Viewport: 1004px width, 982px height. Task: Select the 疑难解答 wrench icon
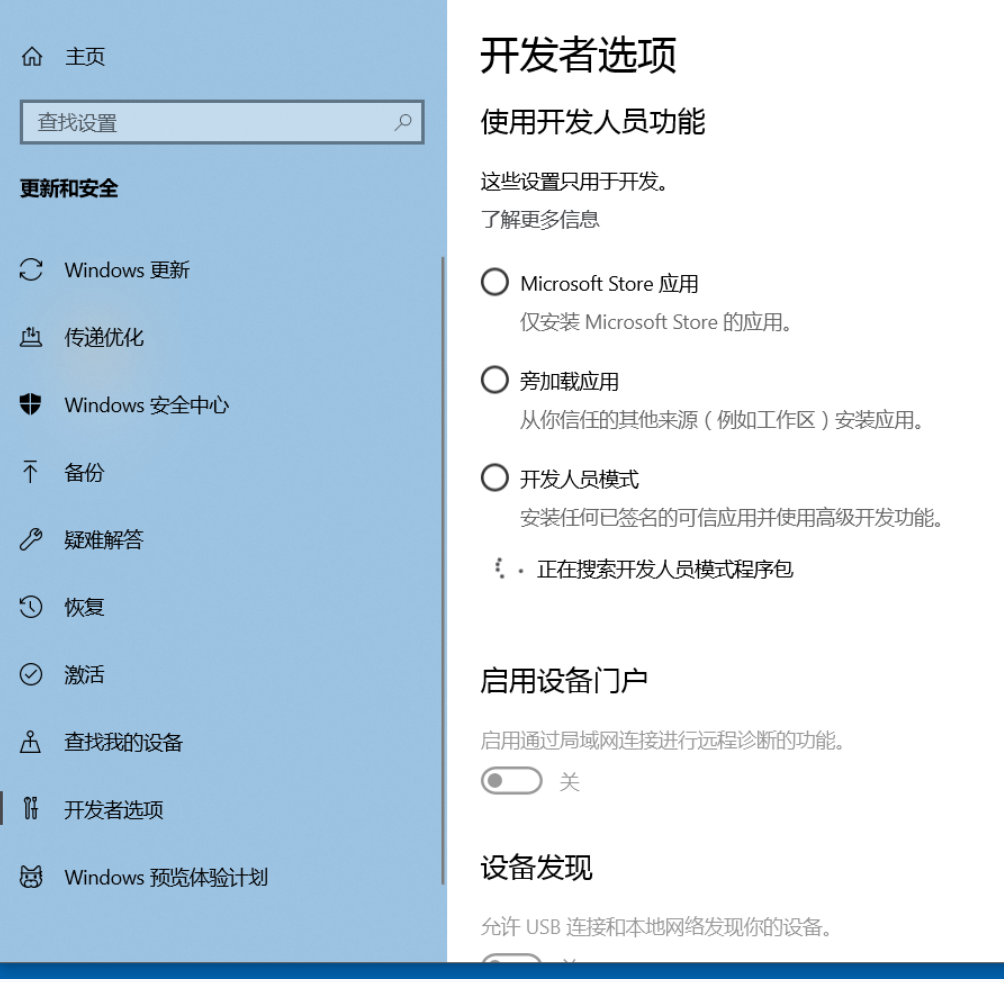coord(32,540)
